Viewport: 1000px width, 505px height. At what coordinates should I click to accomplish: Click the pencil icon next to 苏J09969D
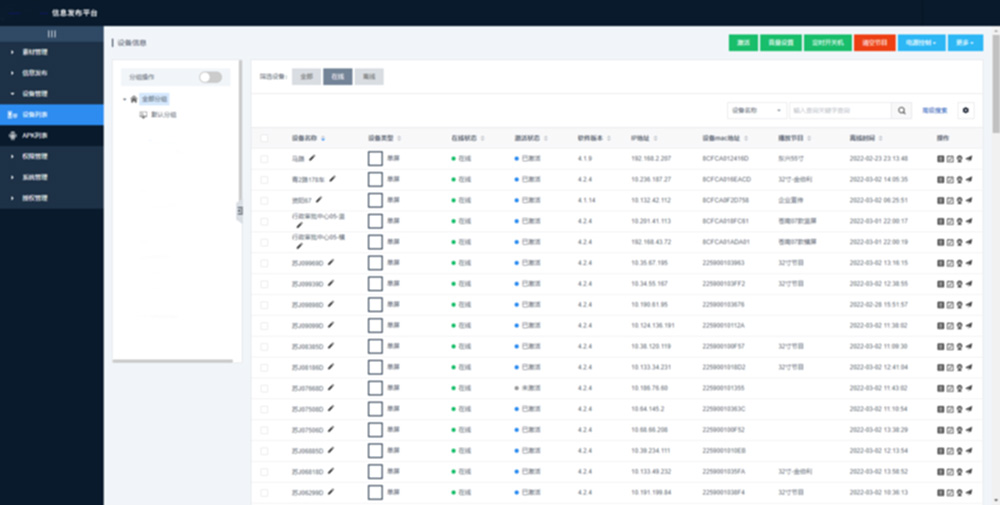point(331,263)
